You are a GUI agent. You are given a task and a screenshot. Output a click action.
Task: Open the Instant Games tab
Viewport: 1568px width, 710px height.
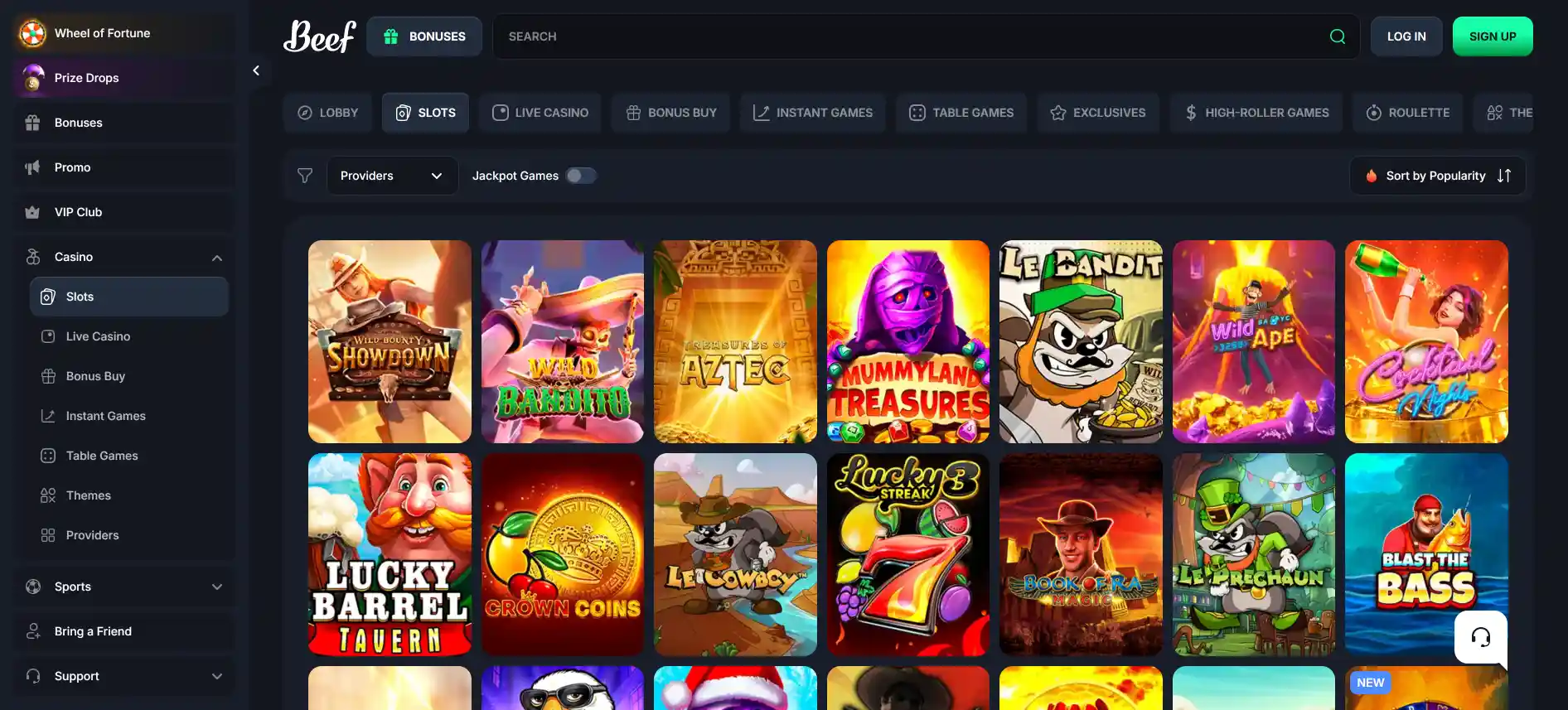(812, 113)
